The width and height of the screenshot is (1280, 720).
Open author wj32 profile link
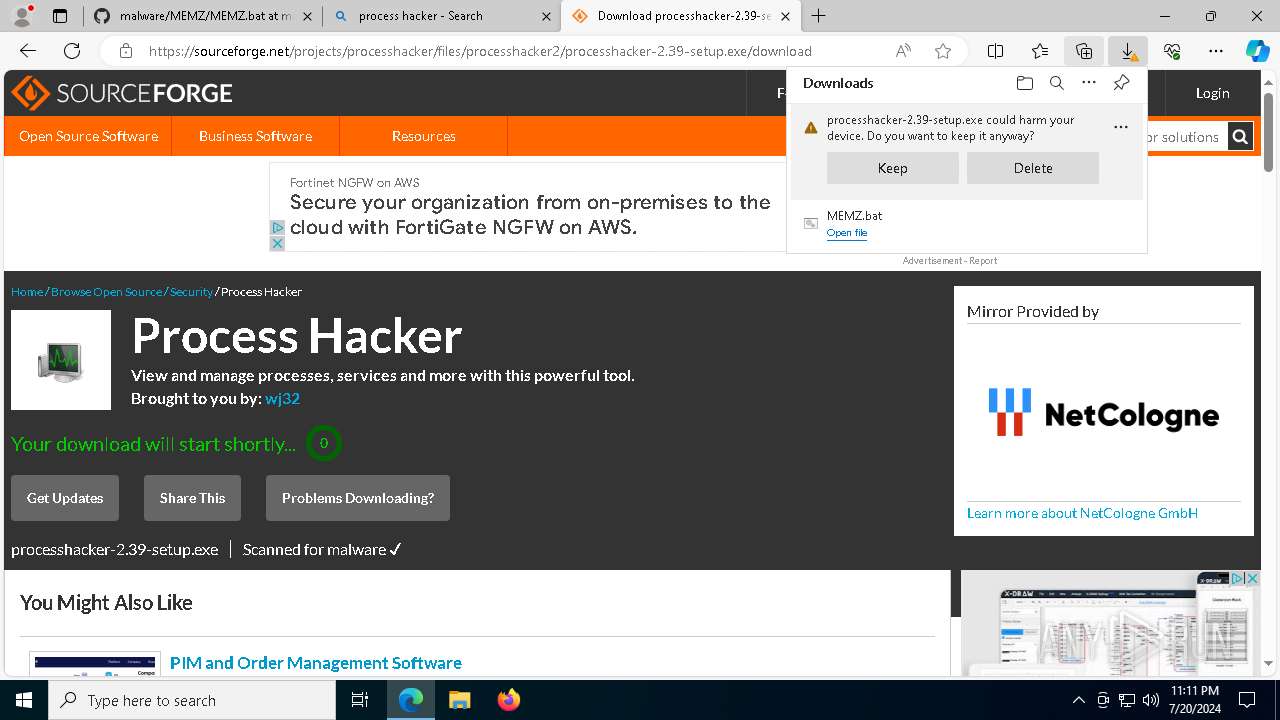point(282,398)
